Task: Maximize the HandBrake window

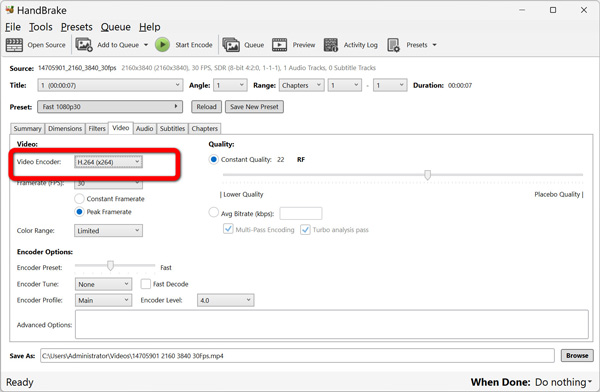Action: coord(553,10)
